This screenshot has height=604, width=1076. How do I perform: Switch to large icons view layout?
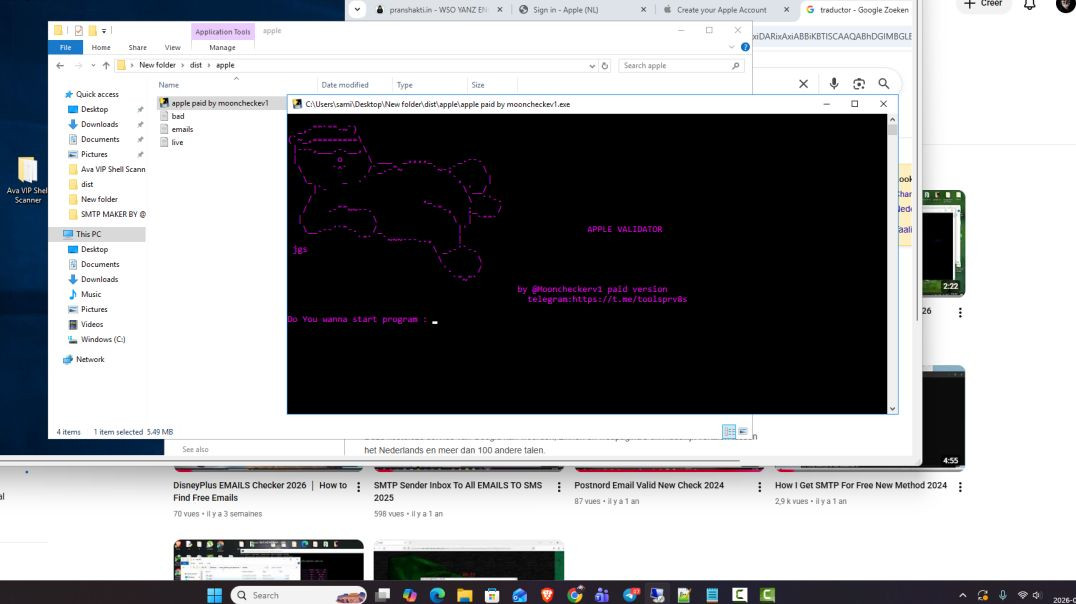coord(743,432)
